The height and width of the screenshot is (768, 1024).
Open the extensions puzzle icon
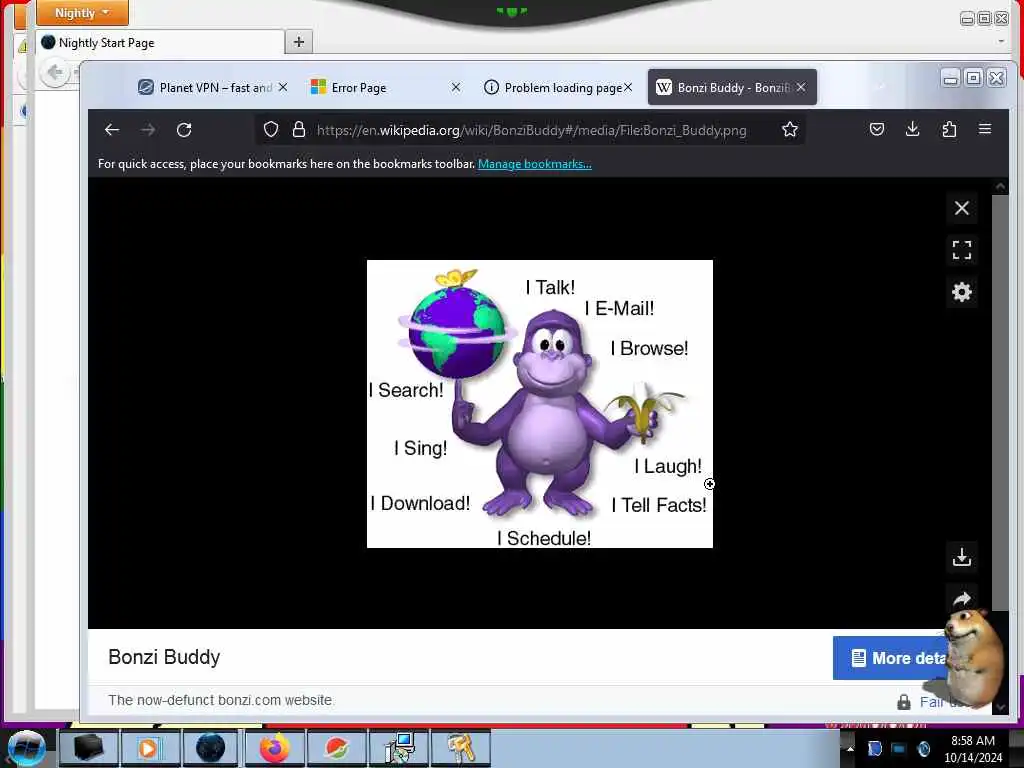pyautogui.click(x=949, y=129)
